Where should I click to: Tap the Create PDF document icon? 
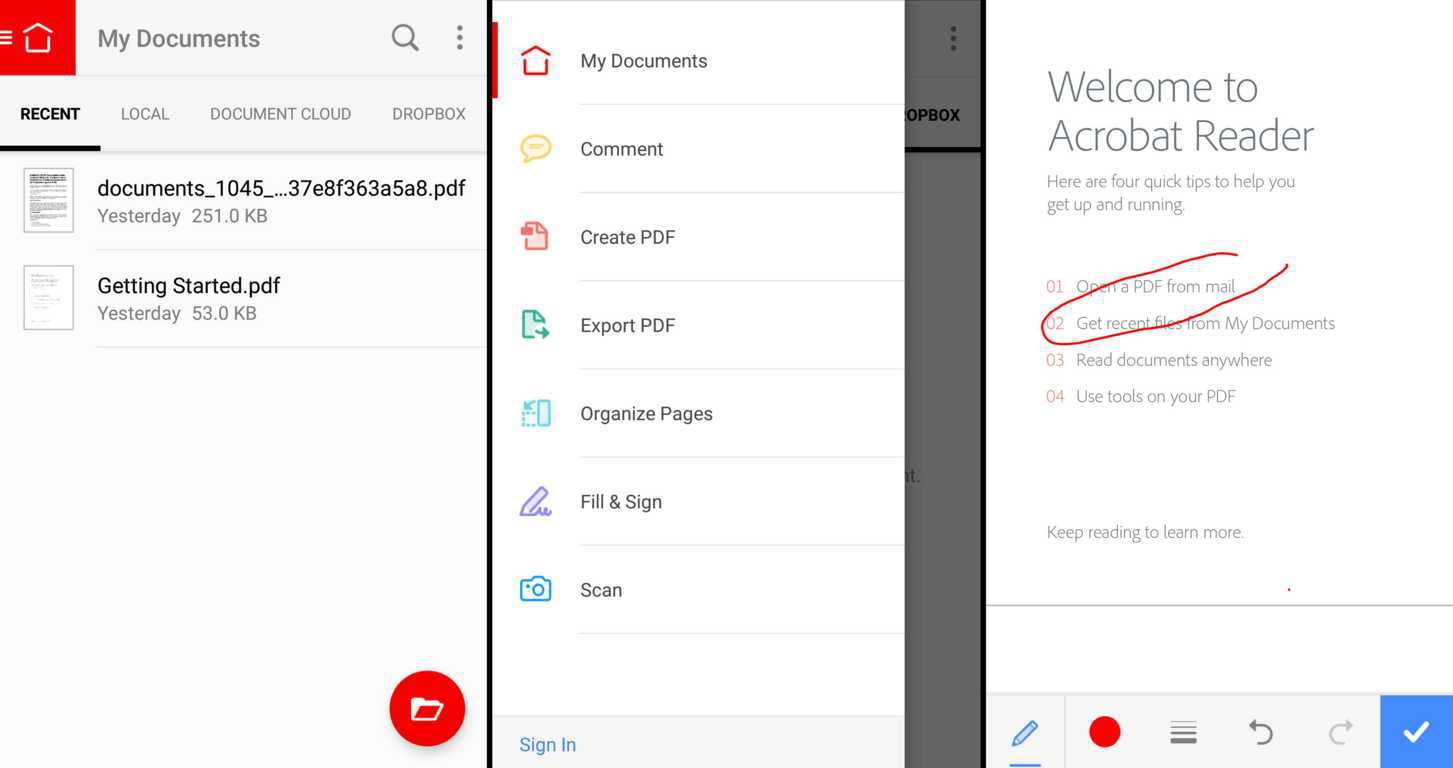(535, 237)
